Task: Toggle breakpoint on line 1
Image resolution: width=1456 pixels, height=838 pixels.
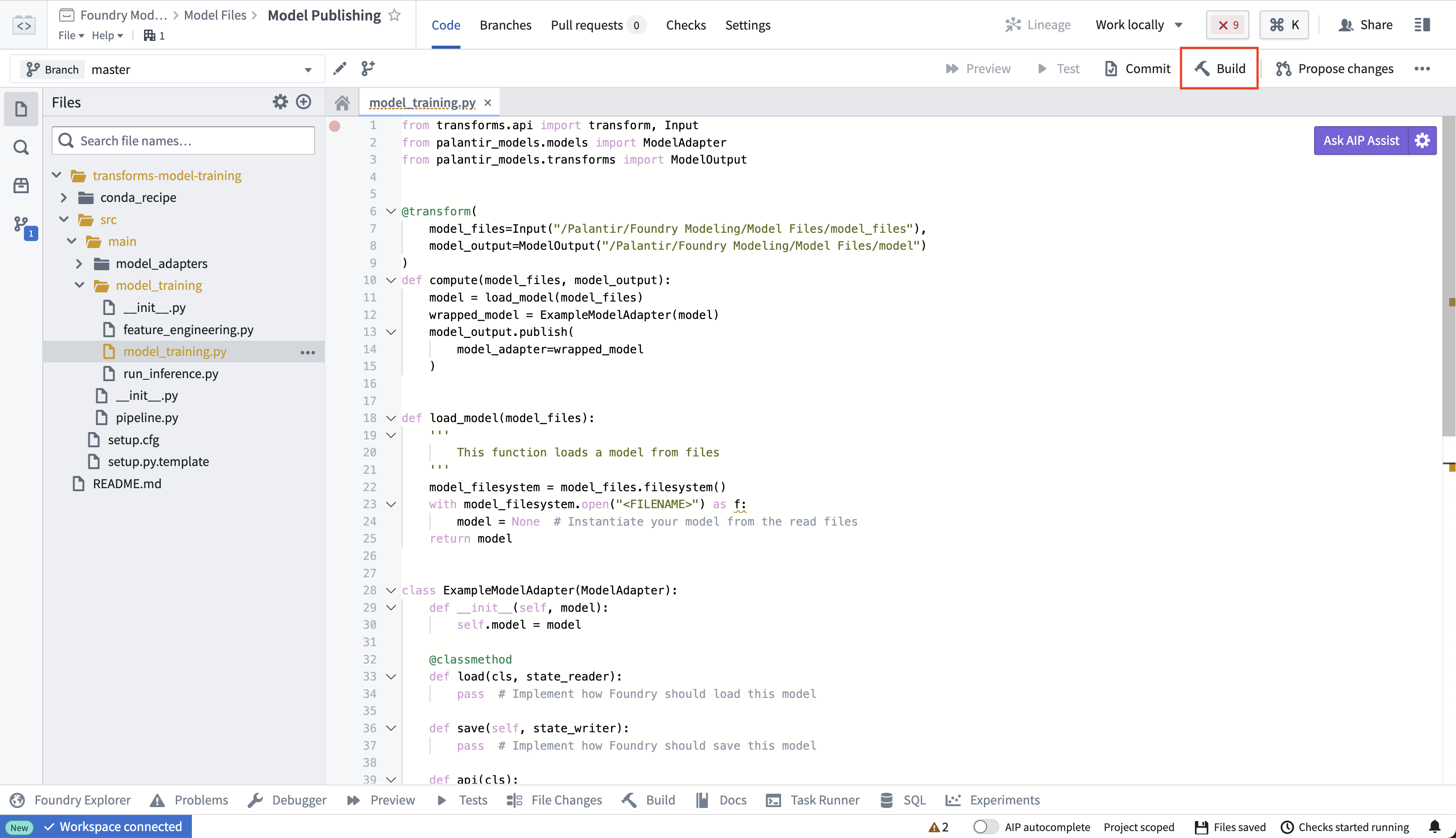Action: [x=334, y=125]
